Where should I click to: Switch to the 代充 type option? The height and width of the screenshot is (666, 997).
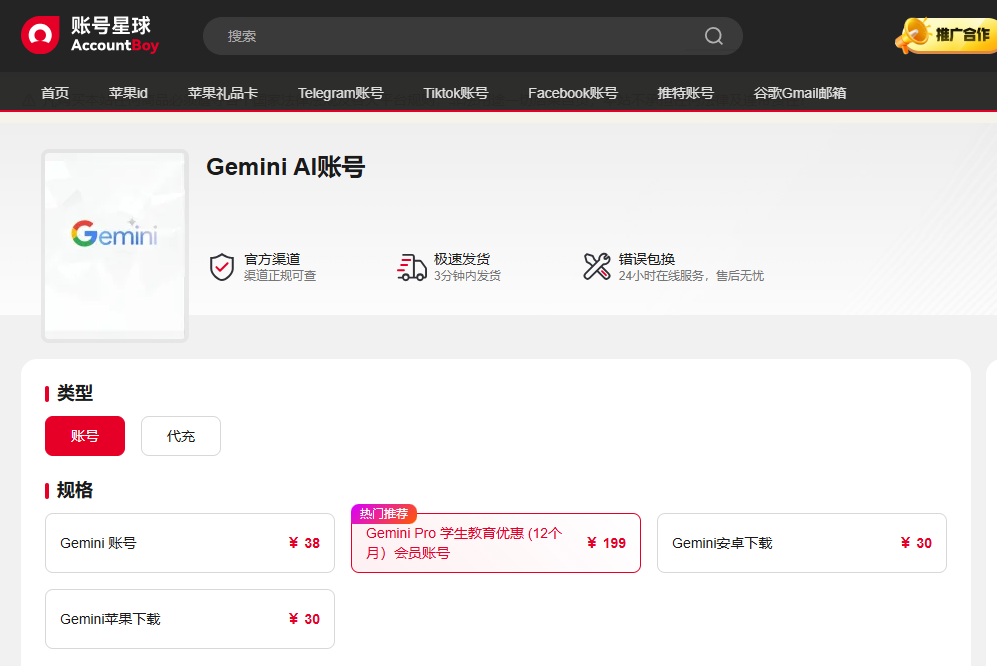click(x=180, y=435)
